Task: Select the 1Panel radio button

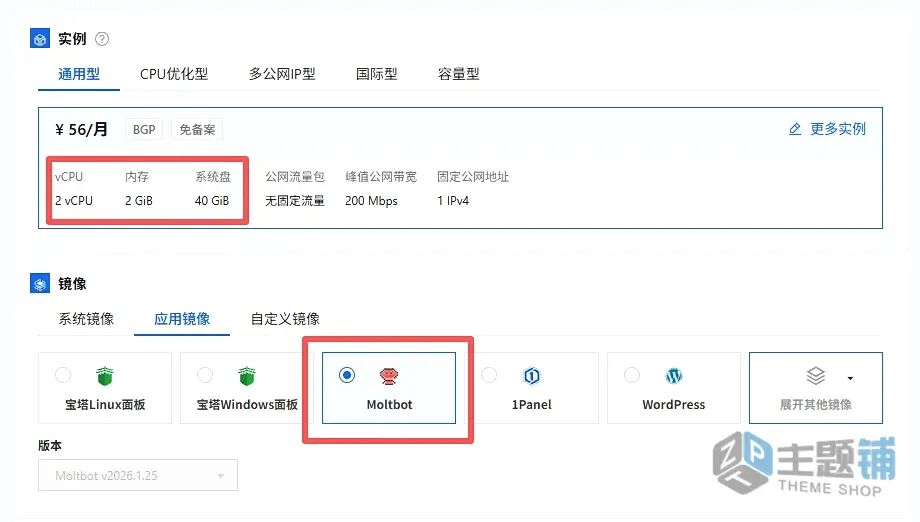Action: pos(489,375)
